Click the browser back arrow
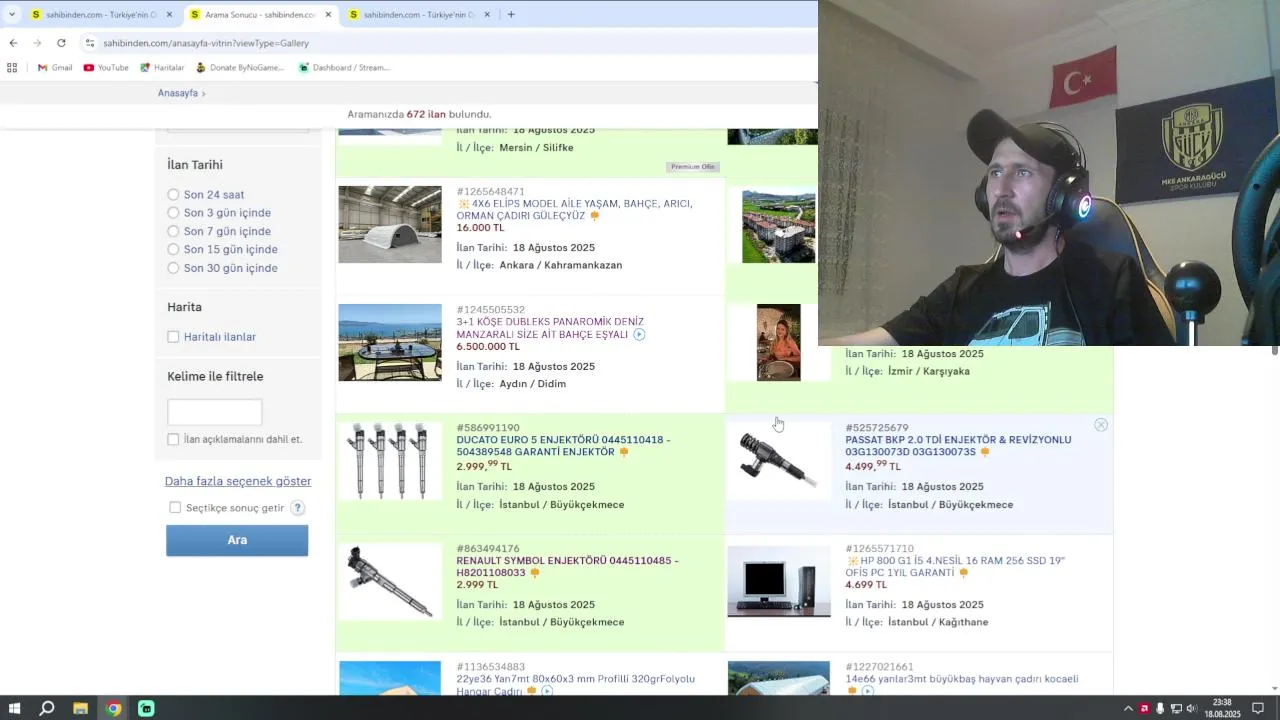1280x720 pixels. 13,43
